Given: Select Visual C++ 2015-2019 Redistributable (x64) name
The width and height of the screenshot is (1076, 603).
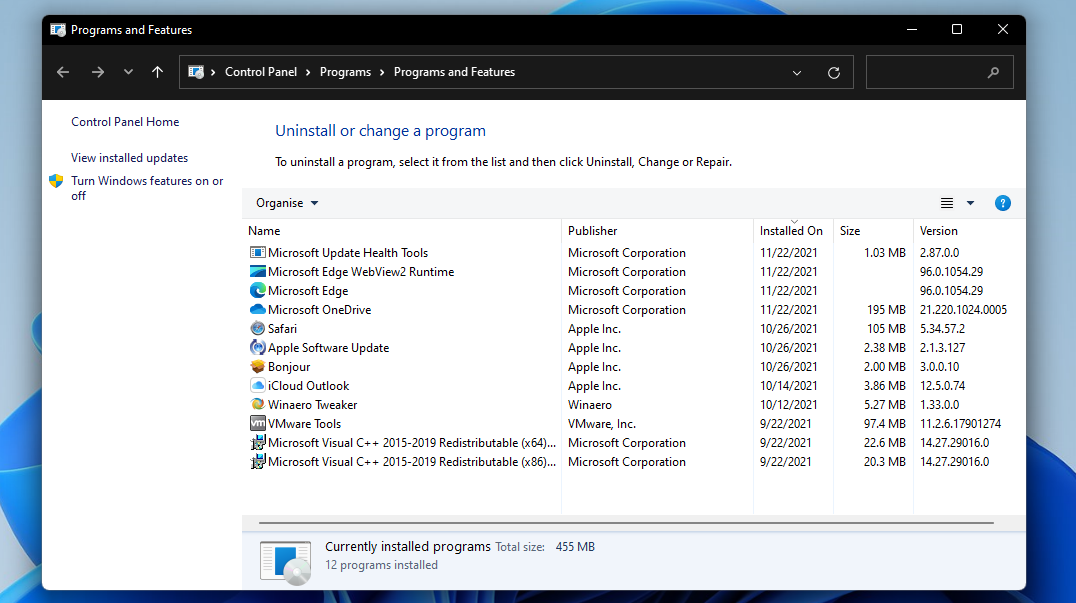Looking at the screenshot, I should (x=412, y=442).
